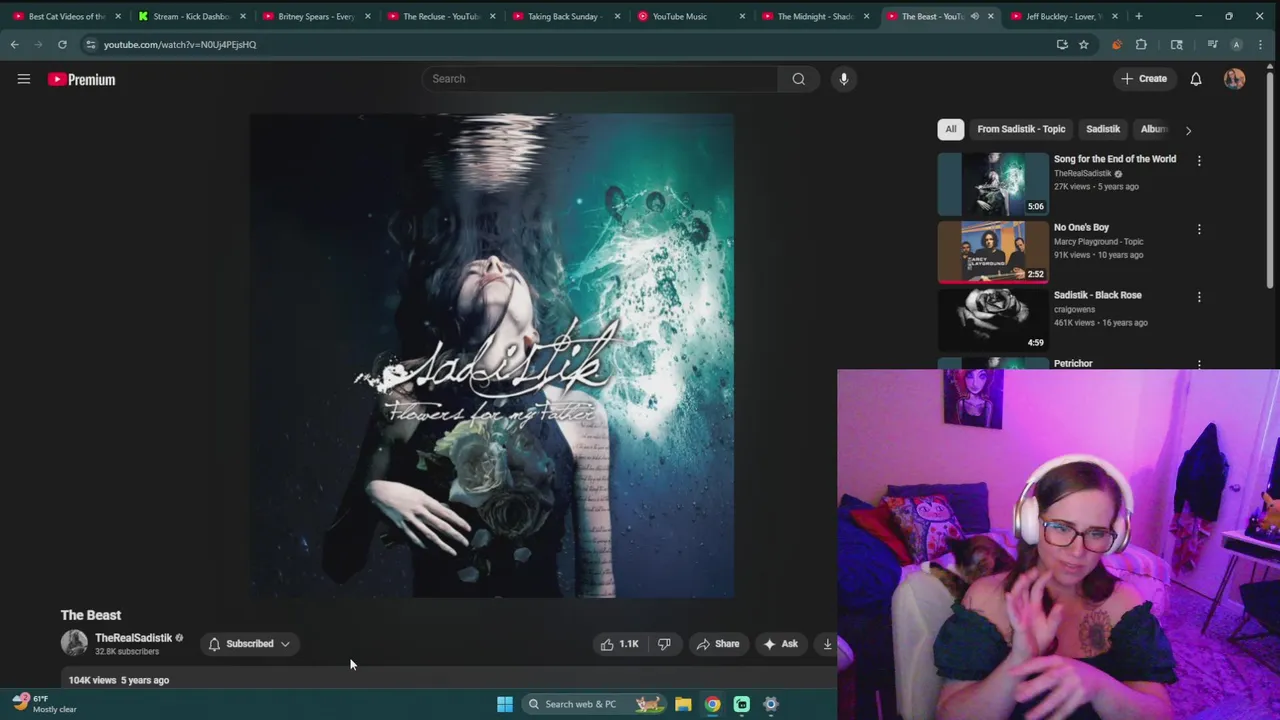Open Song for the End of the World thumbnail
The height and width of the screenshot is (720, 1280).
click(x=993, y=184)
